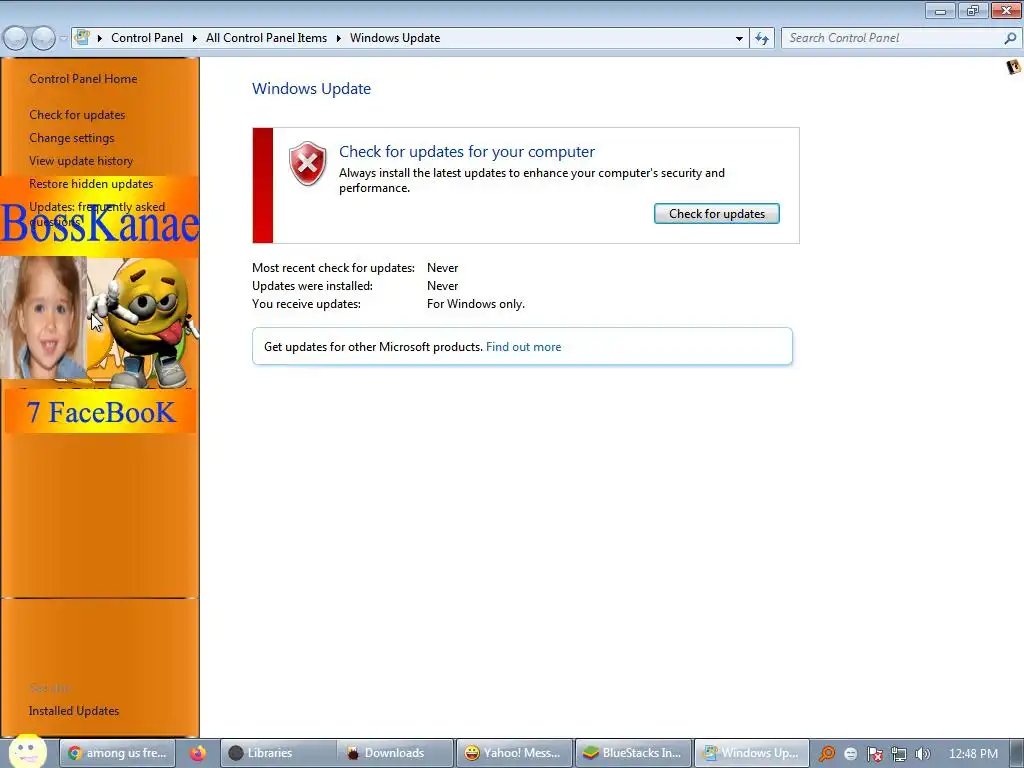Expand the arrow before Control Panel breadcrumb
The width and height of the screenshot is (1024, 768).
(100, 38)
